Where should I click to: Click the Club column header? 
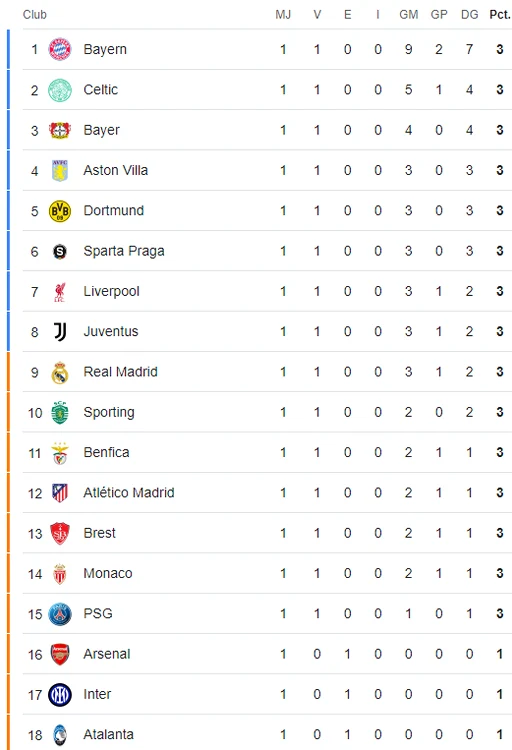[34, 14]
